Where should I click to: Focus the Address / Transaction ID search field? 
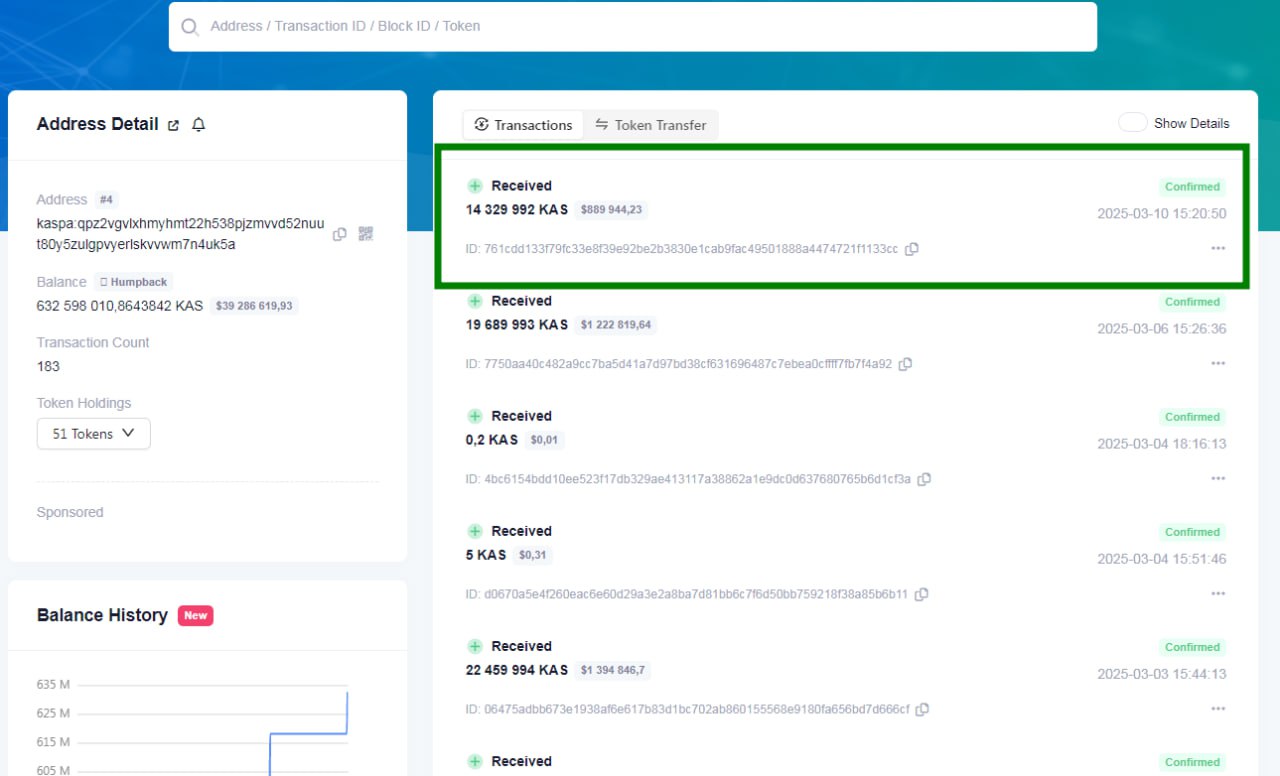pyautogui.click(x=632, y=27)
